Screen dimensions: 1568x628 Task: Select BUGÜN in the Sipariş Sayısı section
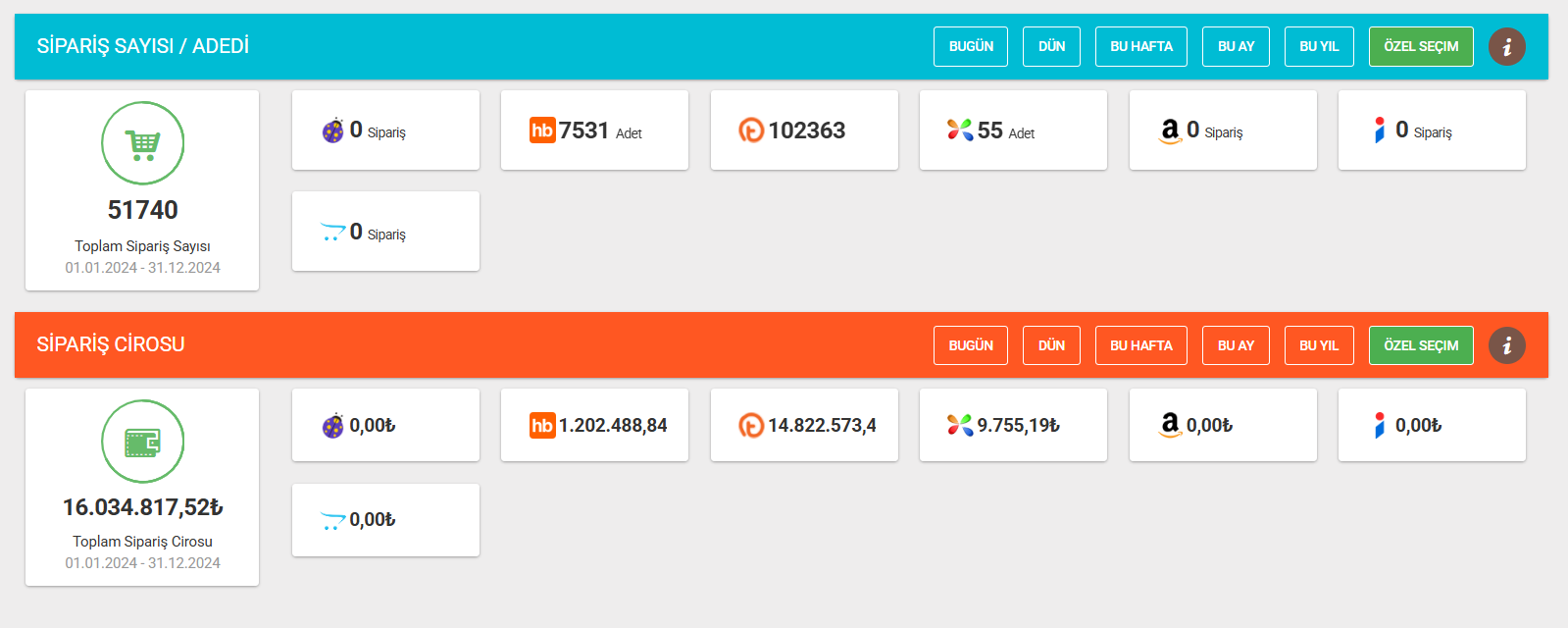tap(971, 46)
